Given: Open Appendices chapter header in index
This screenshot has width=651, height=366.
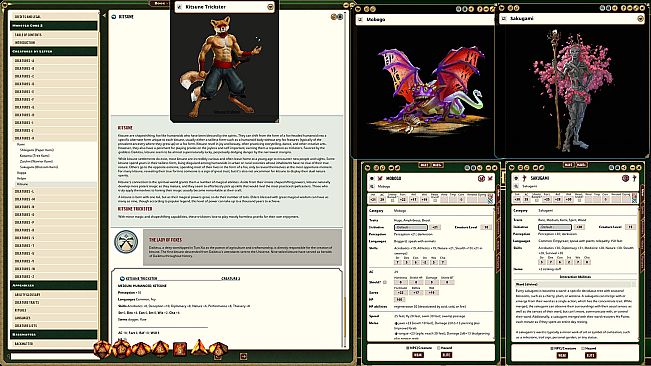Looking at the screenshot, I should pos(54,285).
